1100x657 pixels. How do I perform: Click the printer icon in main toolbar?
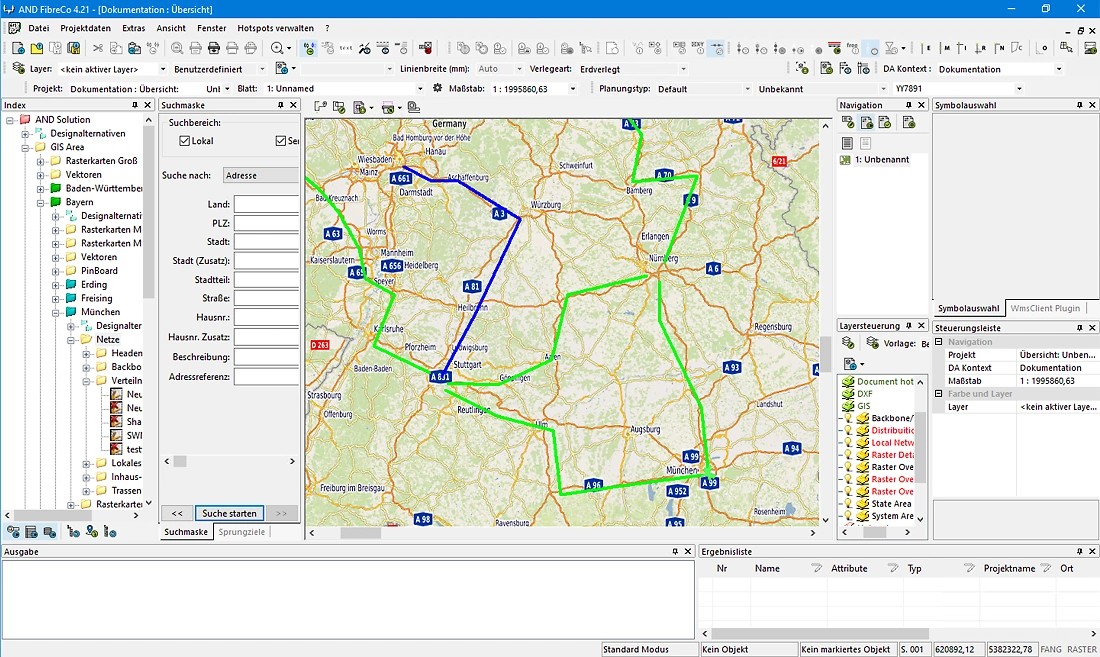pyautogui.click(x=214, y=48)
